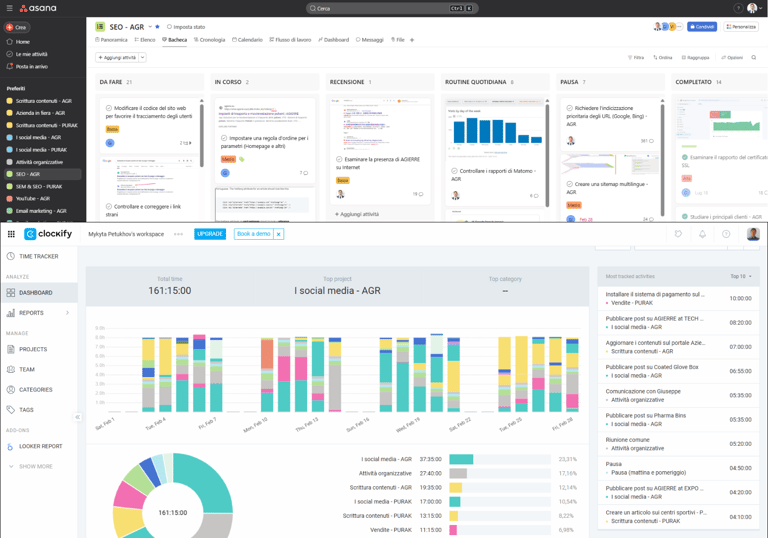Toggle the favorite star for SEO - AGR

pyautogui.click(x=157, y=26)
